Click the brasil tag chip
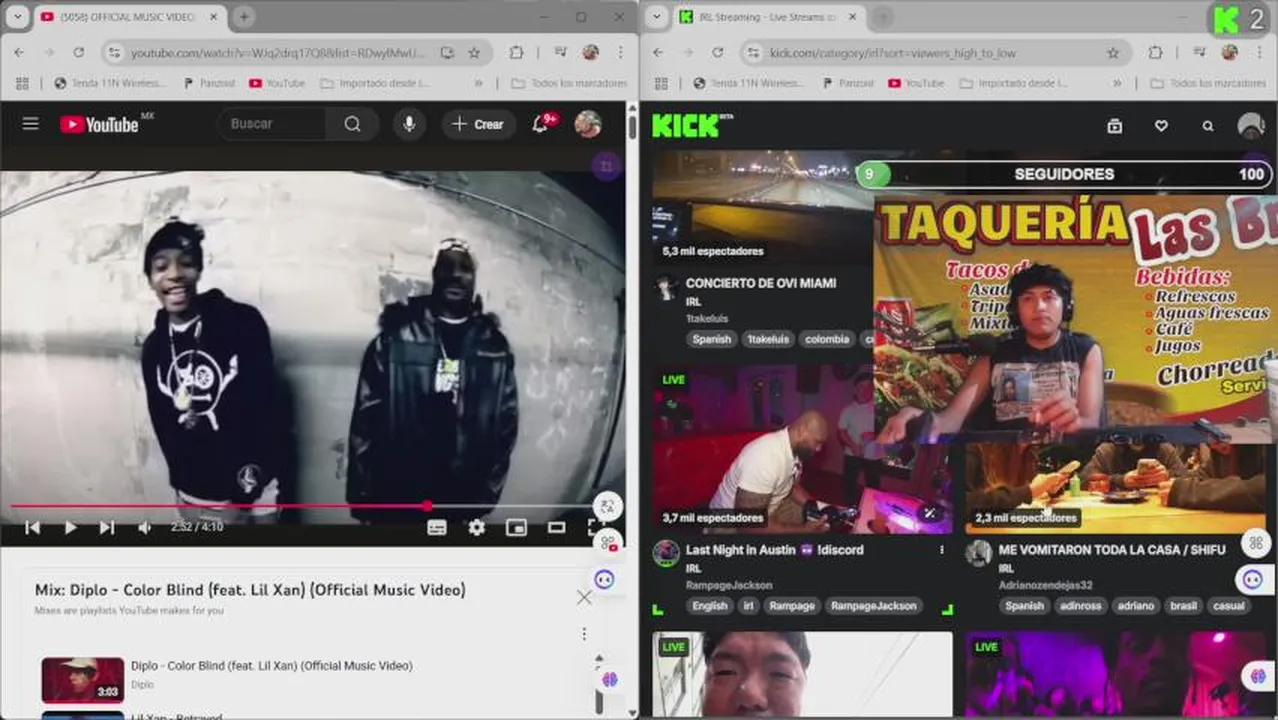The height and width of the screenshot is (720, 1278). (x=1183, y=606)
